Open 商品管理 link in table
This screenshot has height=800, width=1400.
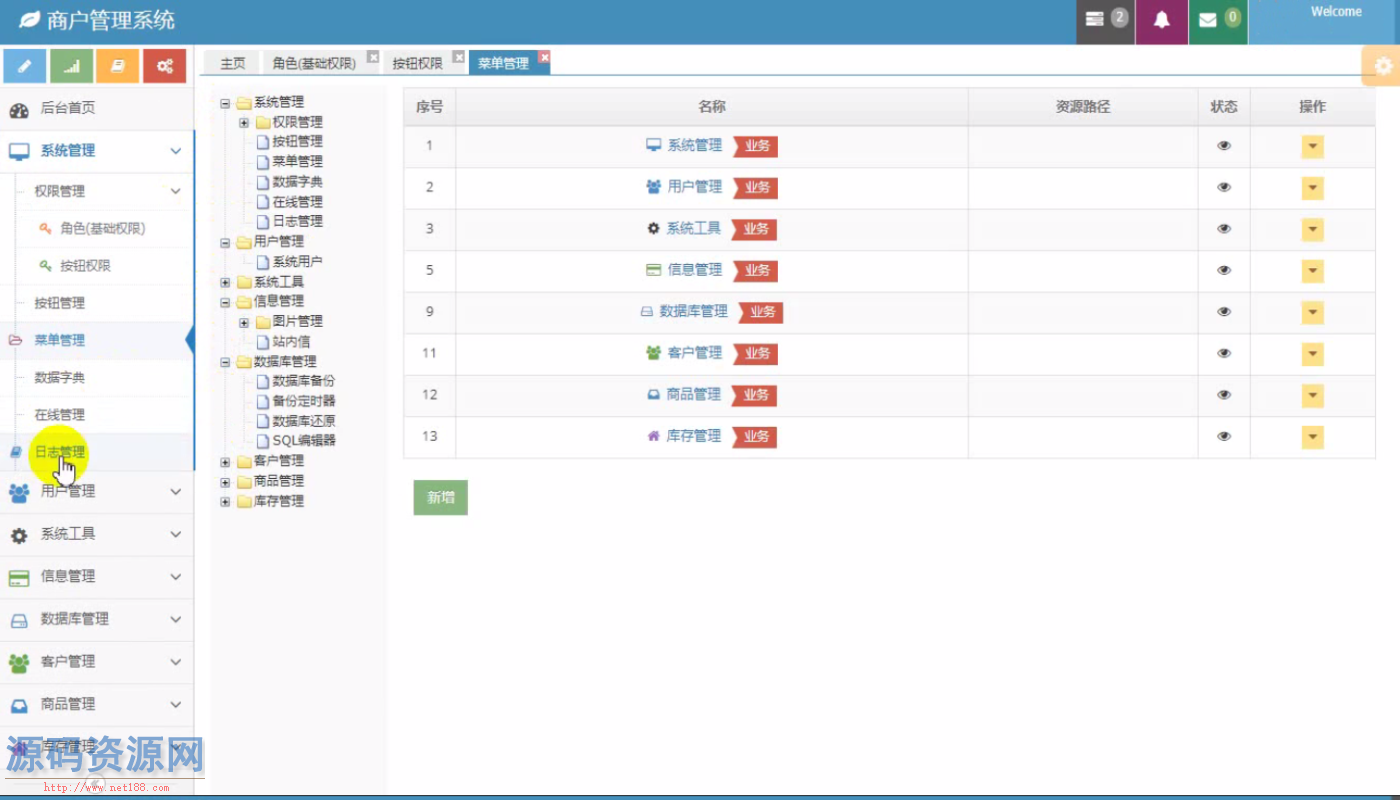pyautogui.click(x=693, y=395)
